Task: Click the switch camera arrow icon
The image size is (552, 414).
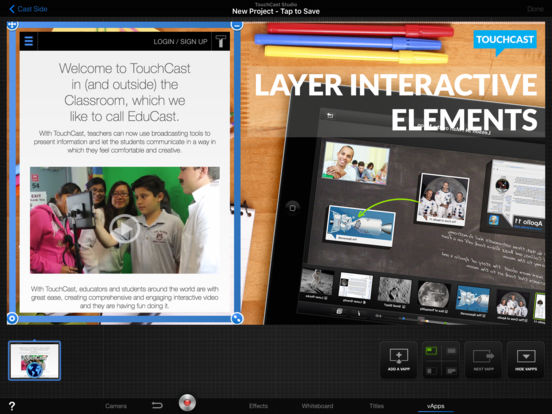Action: (157, 405)
